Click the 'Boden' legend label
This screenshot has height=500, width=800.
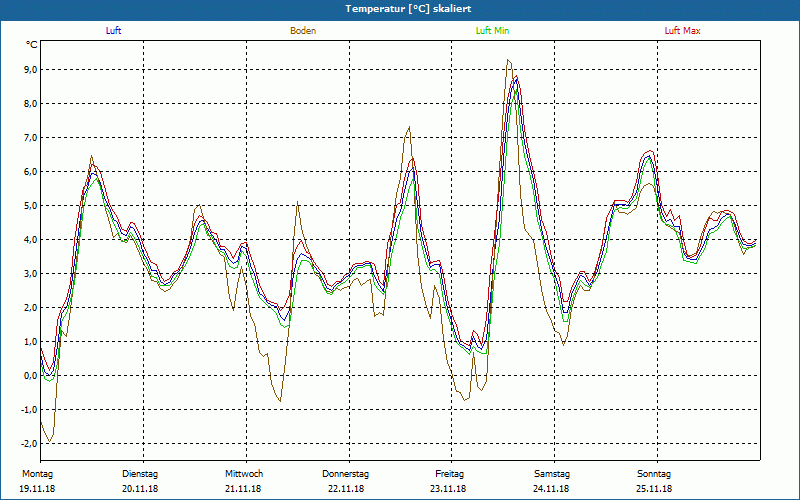(303, 31)
